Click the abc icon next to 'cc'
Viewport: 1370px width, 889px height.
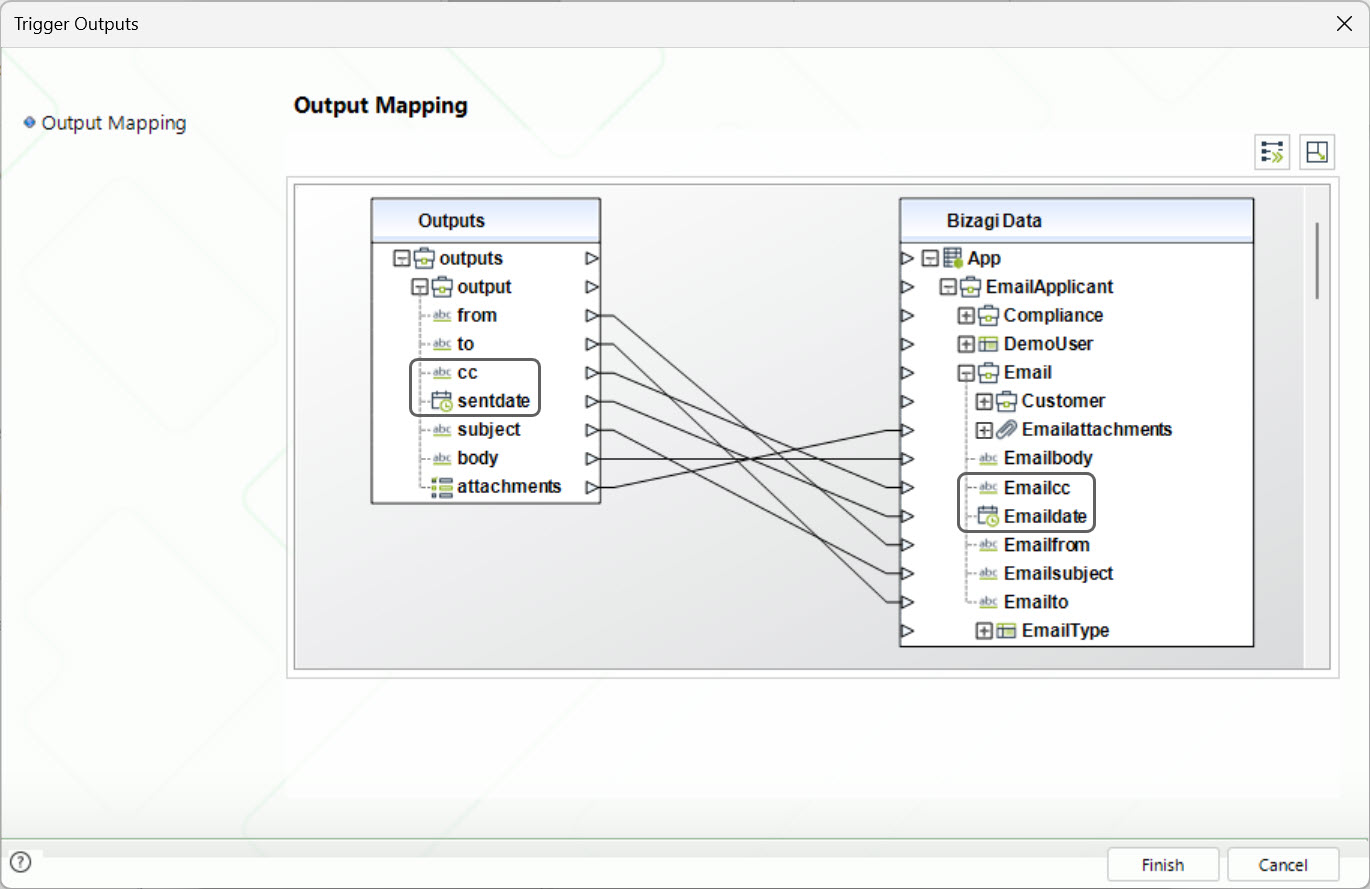point(442,373)
